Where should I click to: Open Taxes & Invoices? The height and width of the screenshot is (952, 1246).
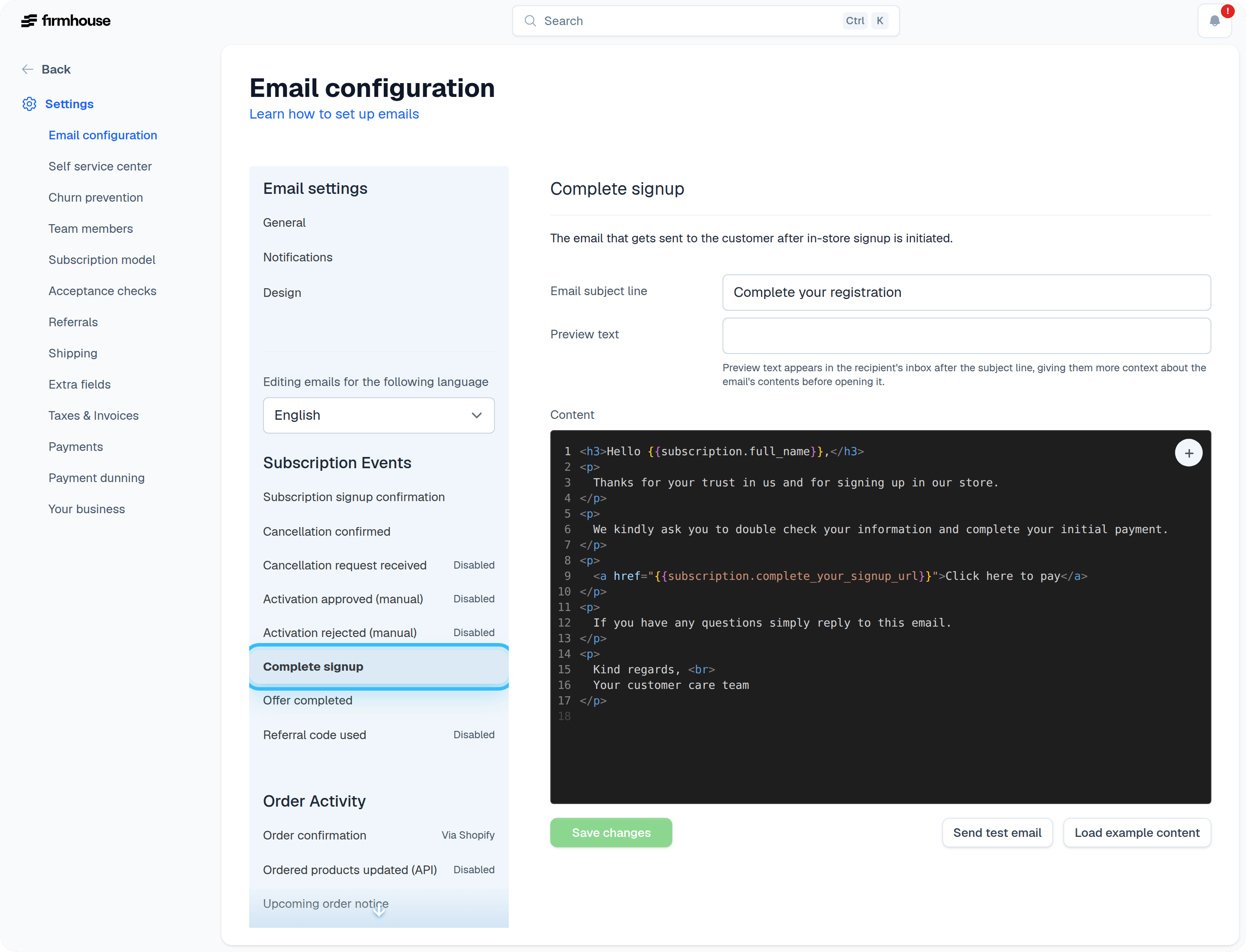(x=93, y=415)
